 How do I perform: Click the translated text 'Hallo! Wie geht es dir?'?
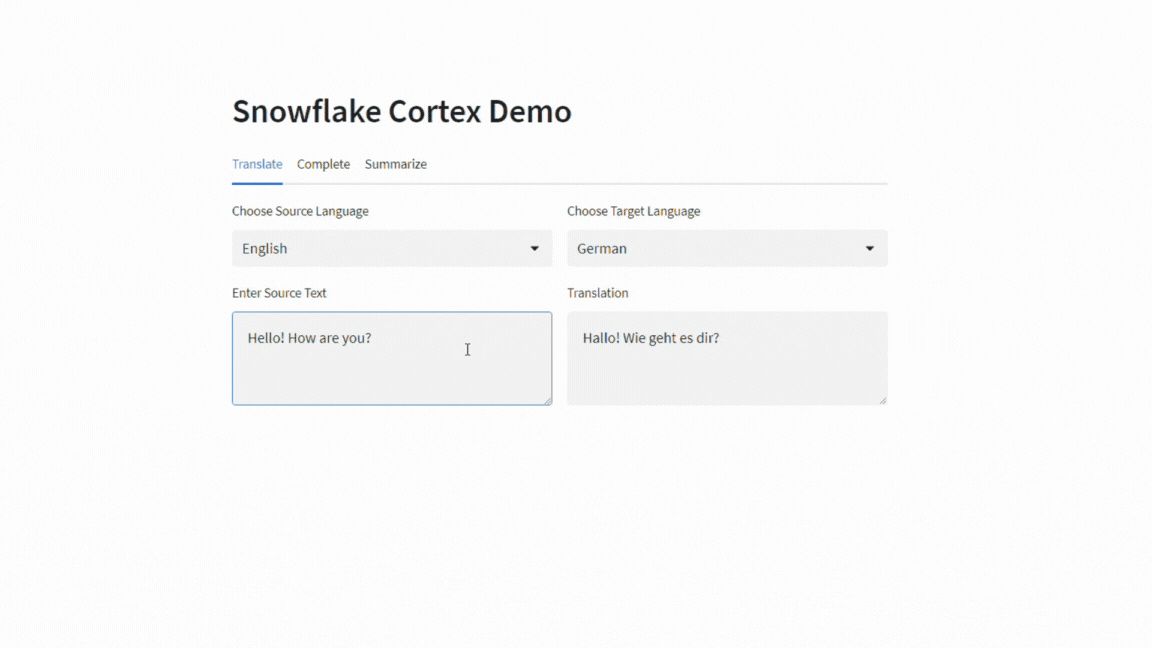click(651, 338)
